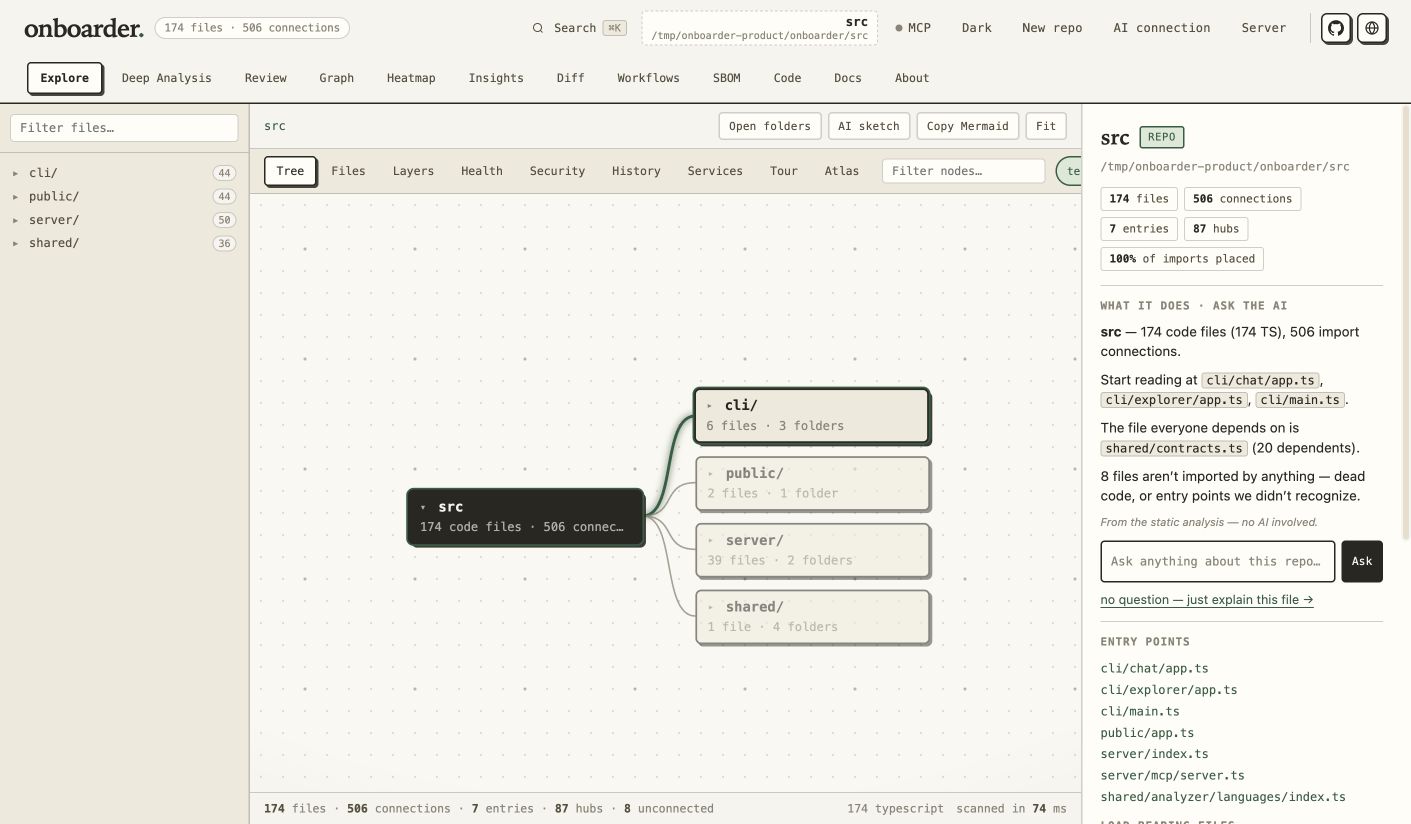Click the Ask button
The image size is (1411, 824).
tap(1362, 561)
